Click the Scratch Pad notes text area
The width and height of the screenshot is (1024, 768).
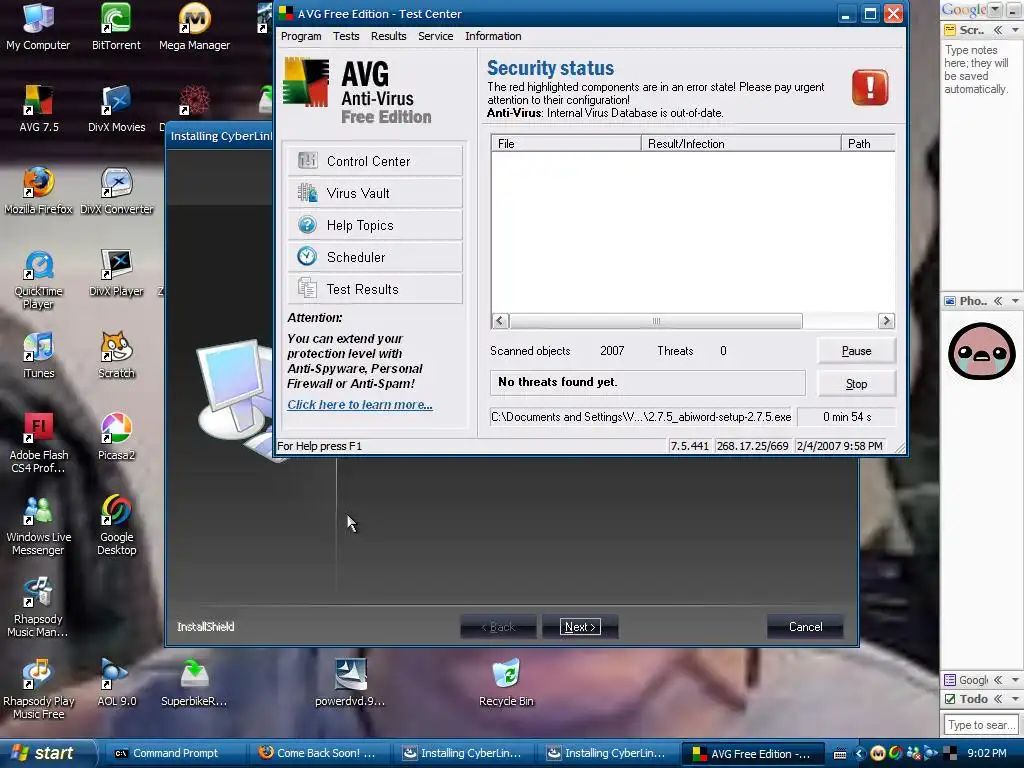click(980, 163)
